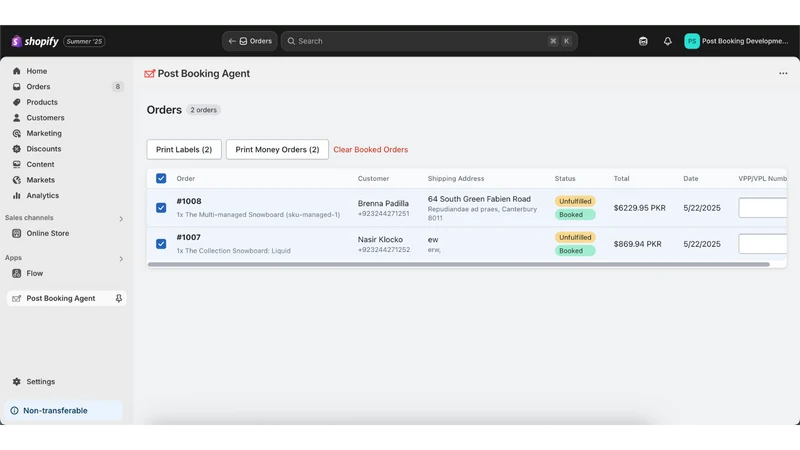Focus the Search field
Screen dimensions: 800x450
pyautogui.click(x=429, y=41)
